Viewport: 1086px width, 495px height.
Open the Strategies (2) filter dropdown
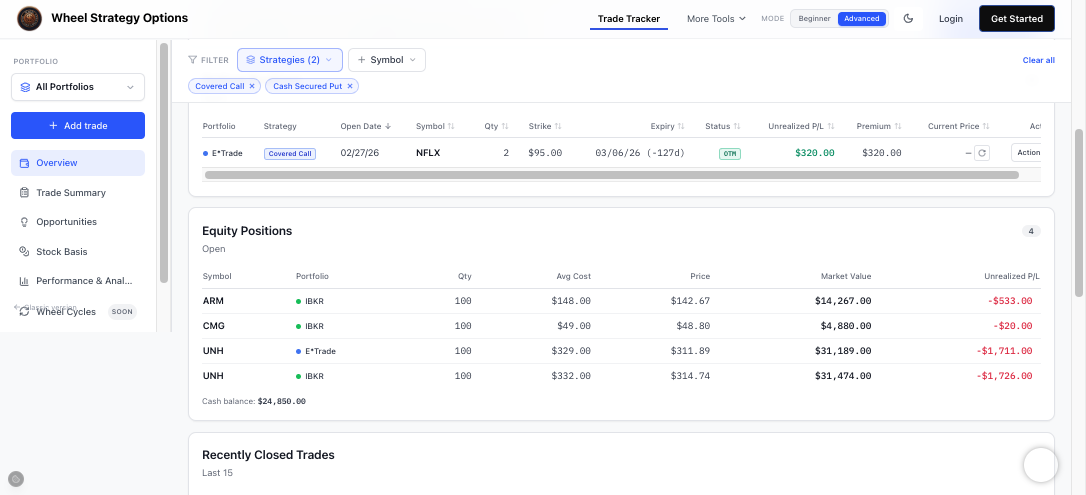[x=290, y=60]
